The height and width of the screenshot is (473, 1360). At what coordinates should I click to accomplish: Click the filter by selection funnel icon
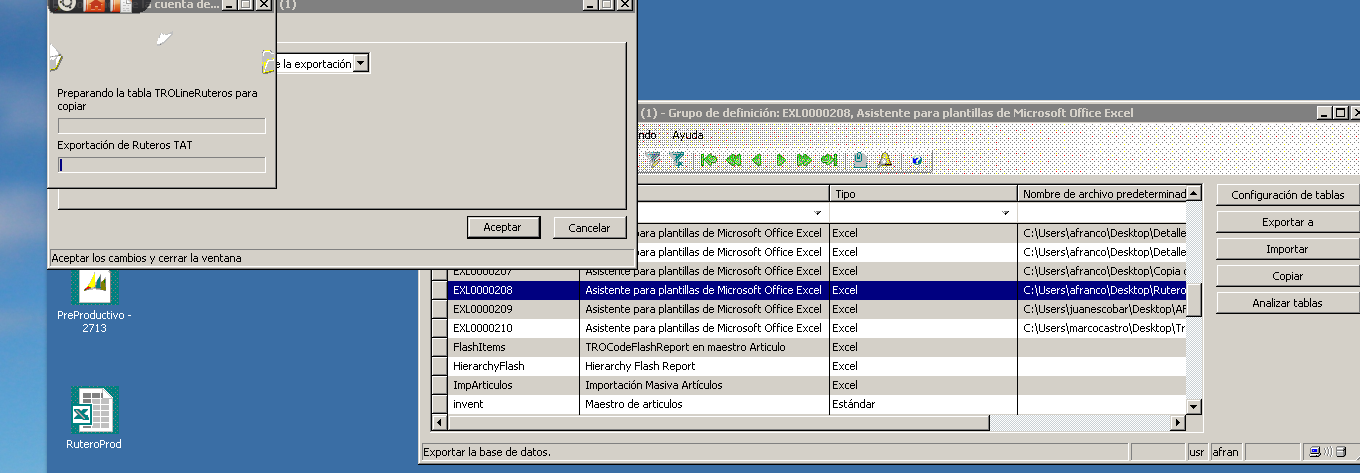coord(652,159)
